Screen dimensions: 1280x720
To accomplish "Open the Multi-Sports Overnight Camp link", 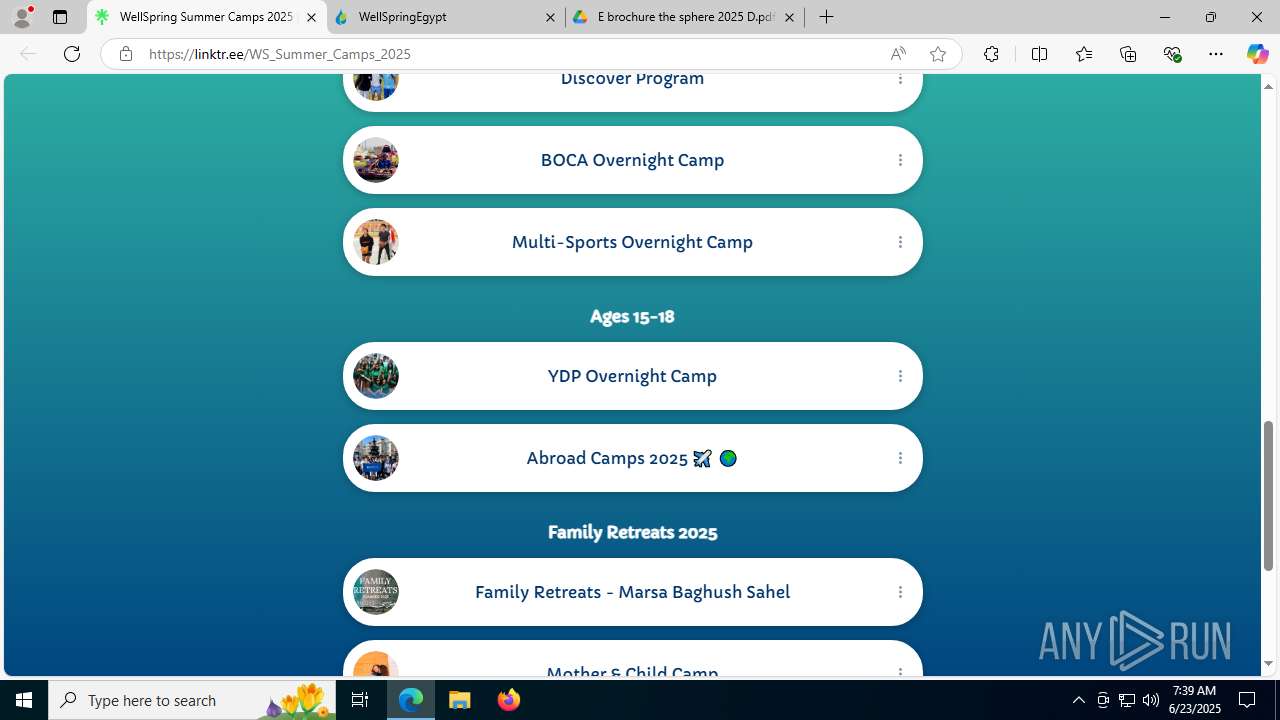I will click(x=632, y=242).
